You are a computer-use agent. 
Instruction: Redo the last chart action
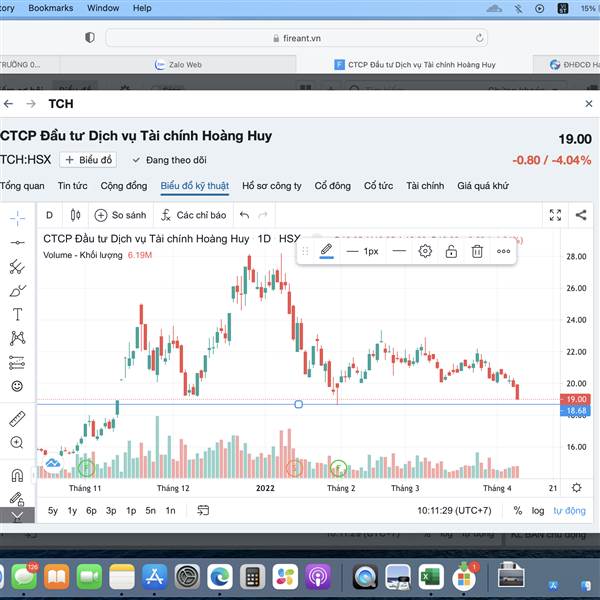click(x=263, y=215)
